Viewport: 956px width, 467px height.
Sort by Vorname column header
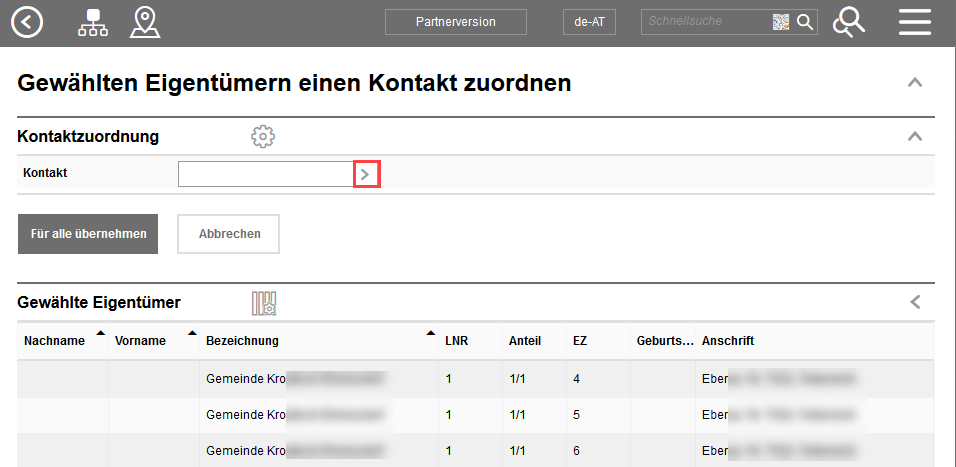point(154,341)
